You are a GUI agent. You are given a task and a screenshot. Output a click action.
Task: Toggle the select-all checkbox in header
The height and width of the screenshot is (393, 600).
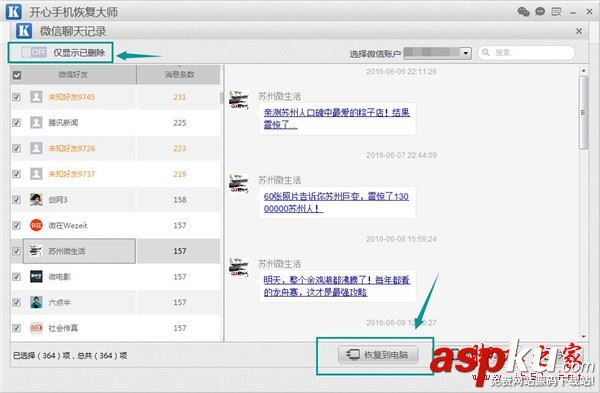click(16, 75)
